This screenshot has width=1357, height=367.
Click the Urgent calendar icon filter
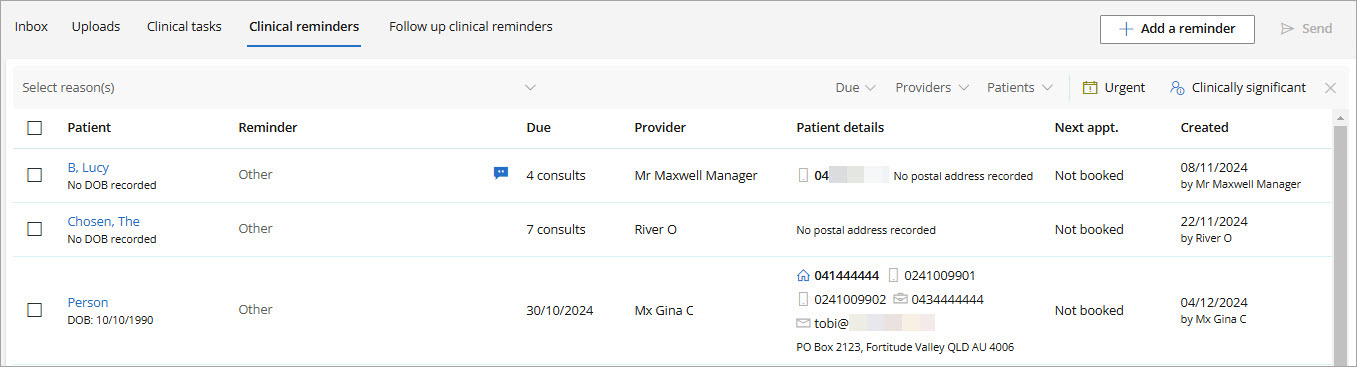[x=1090, y=88]
